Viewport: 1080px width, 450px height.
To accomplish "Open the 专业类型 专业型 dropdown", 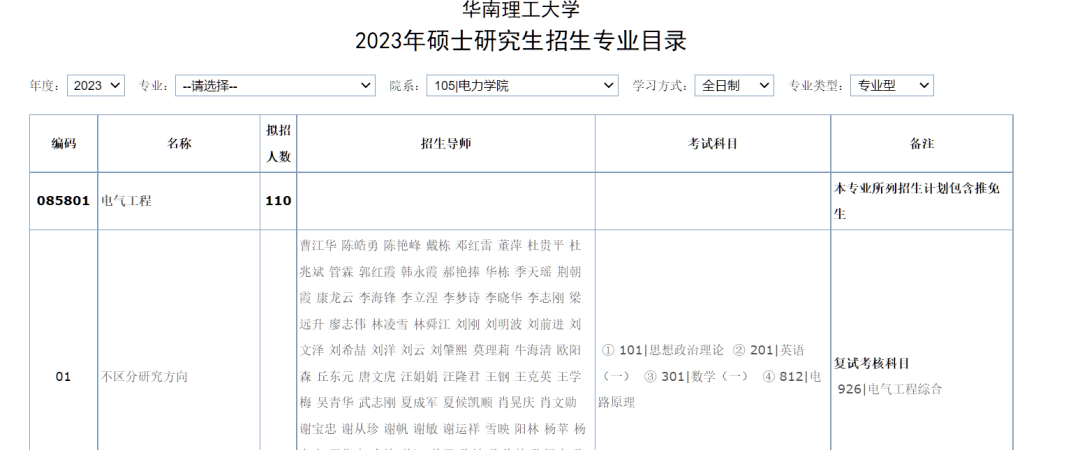I will pos(892,85).
